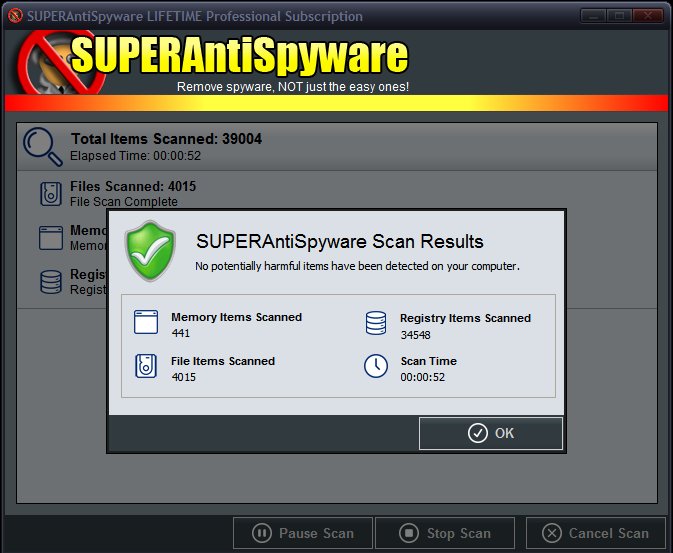
Task: Click the SUPERAntiSpyware yellow banner title
Action: tap(239, 55)
